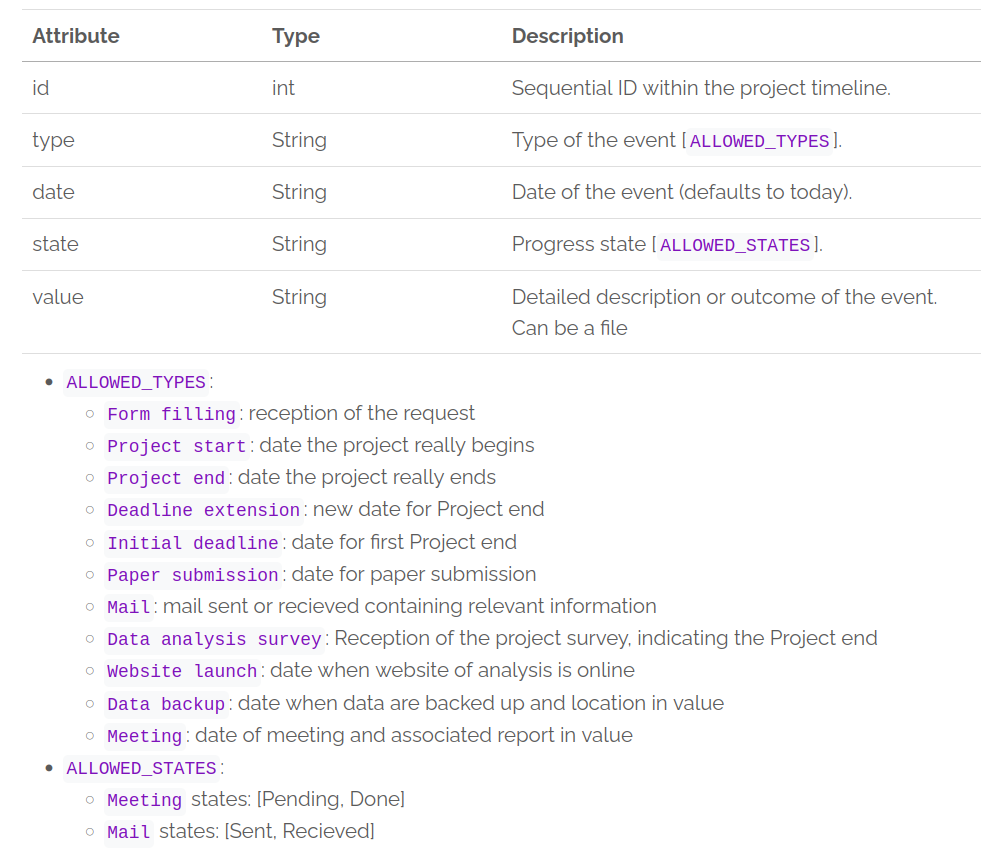Select the 'id' attribute cell

(x=41, y=88)
